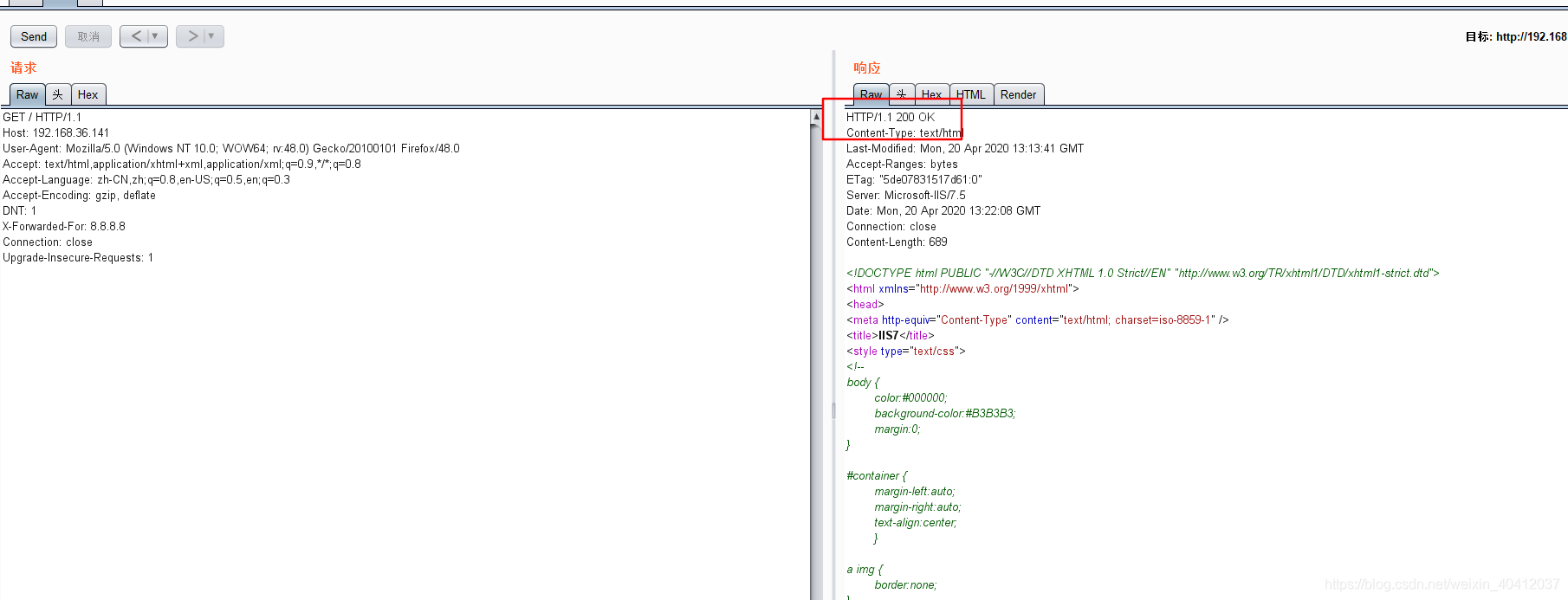Click the 'Accept-Language' header line
1568x600 pixels.
146,179
